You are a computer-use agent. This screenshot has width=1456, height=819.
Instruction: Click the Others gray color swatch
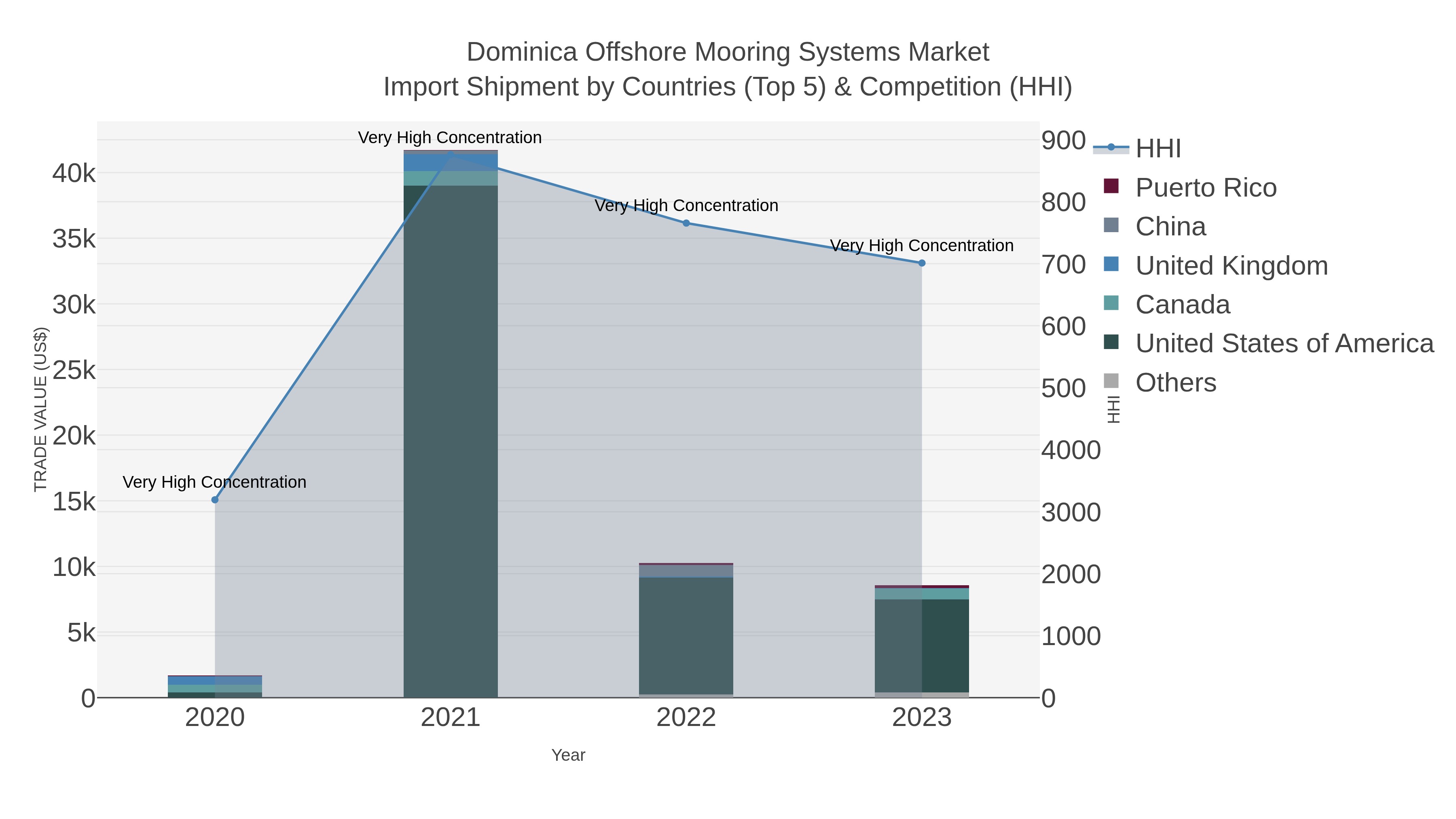pos(1111,381)
